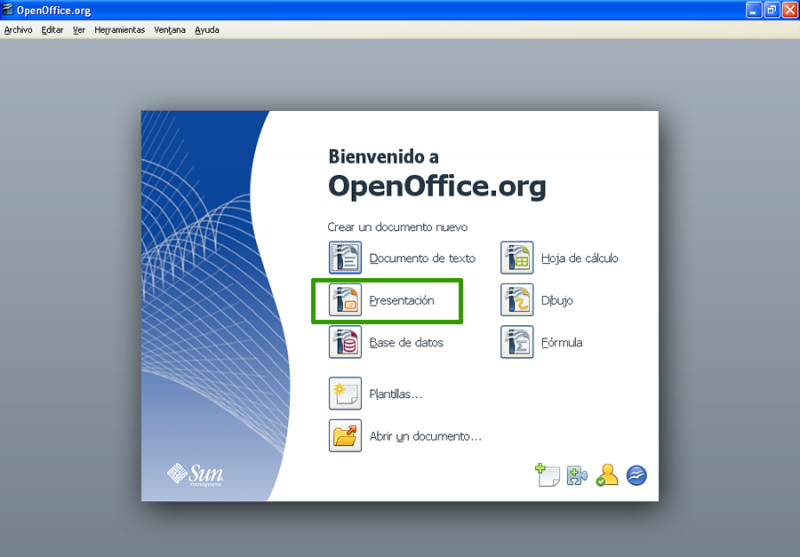Viewport: 800px width, 557px height.
Task: Open the Archivo menu
Action: (x=18, y=30)
